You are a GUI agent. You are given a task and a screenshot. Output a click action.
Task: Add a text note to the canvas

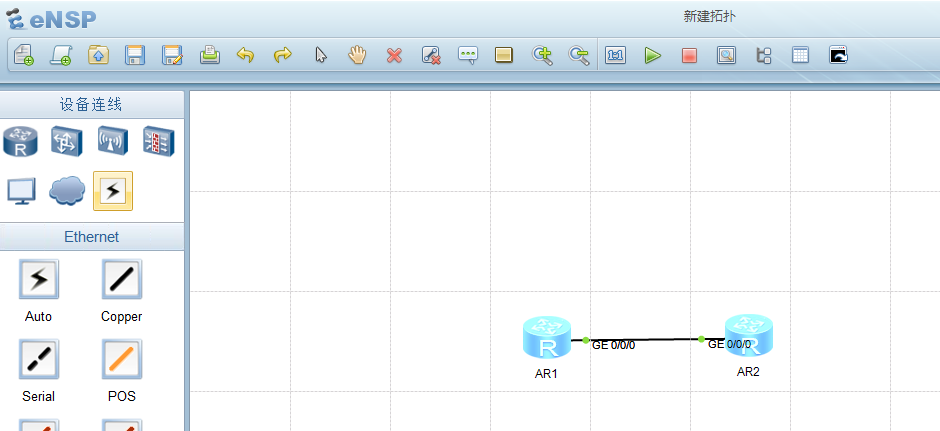tap(468, 55)
